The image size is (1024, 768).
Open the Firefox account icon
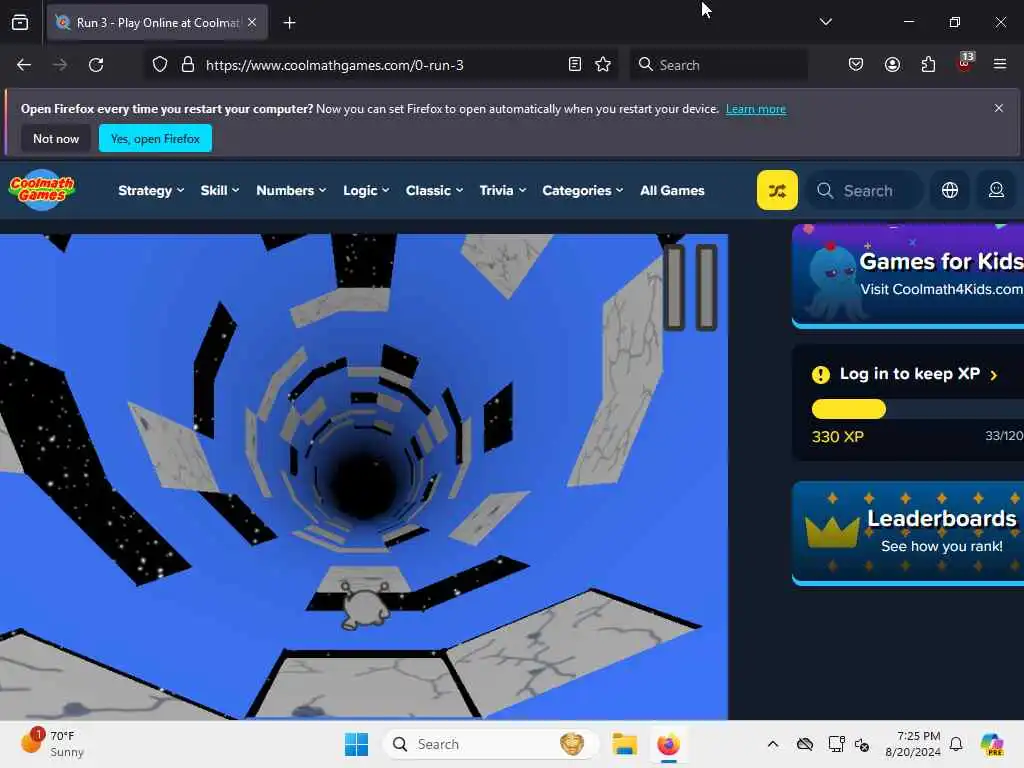(x=892, y=65)
